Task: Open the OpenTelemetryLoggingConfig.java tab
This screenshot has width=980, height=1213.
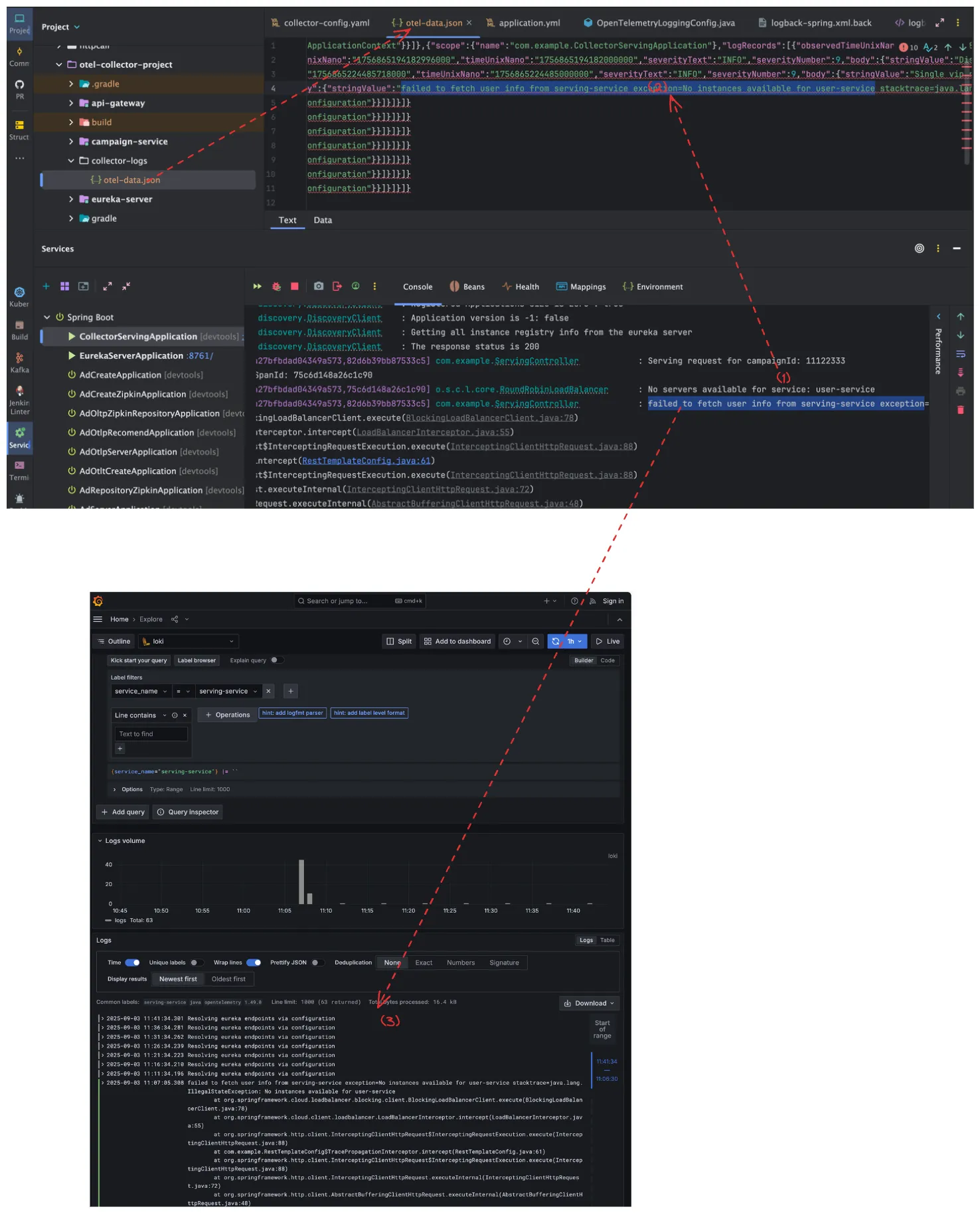Action: point(659,23)
